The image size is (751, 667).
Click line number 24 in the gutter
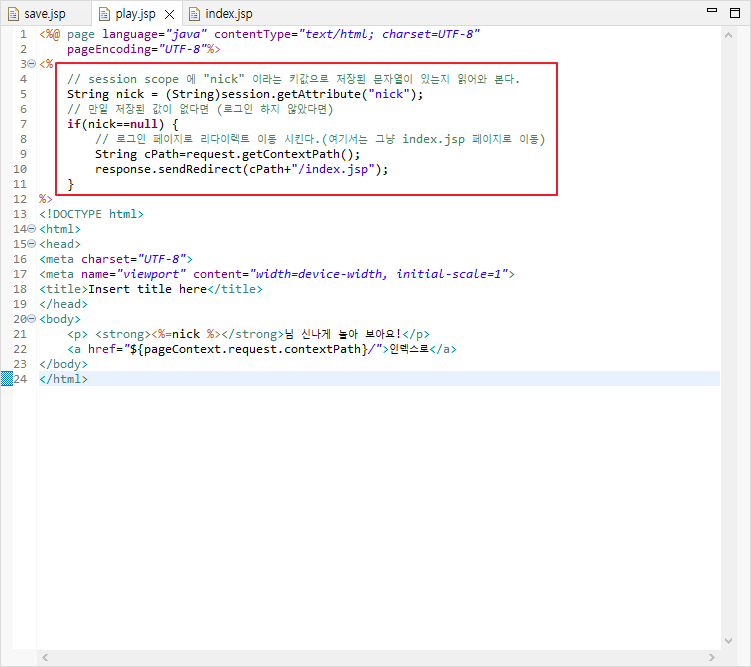(x=20, y=379)
